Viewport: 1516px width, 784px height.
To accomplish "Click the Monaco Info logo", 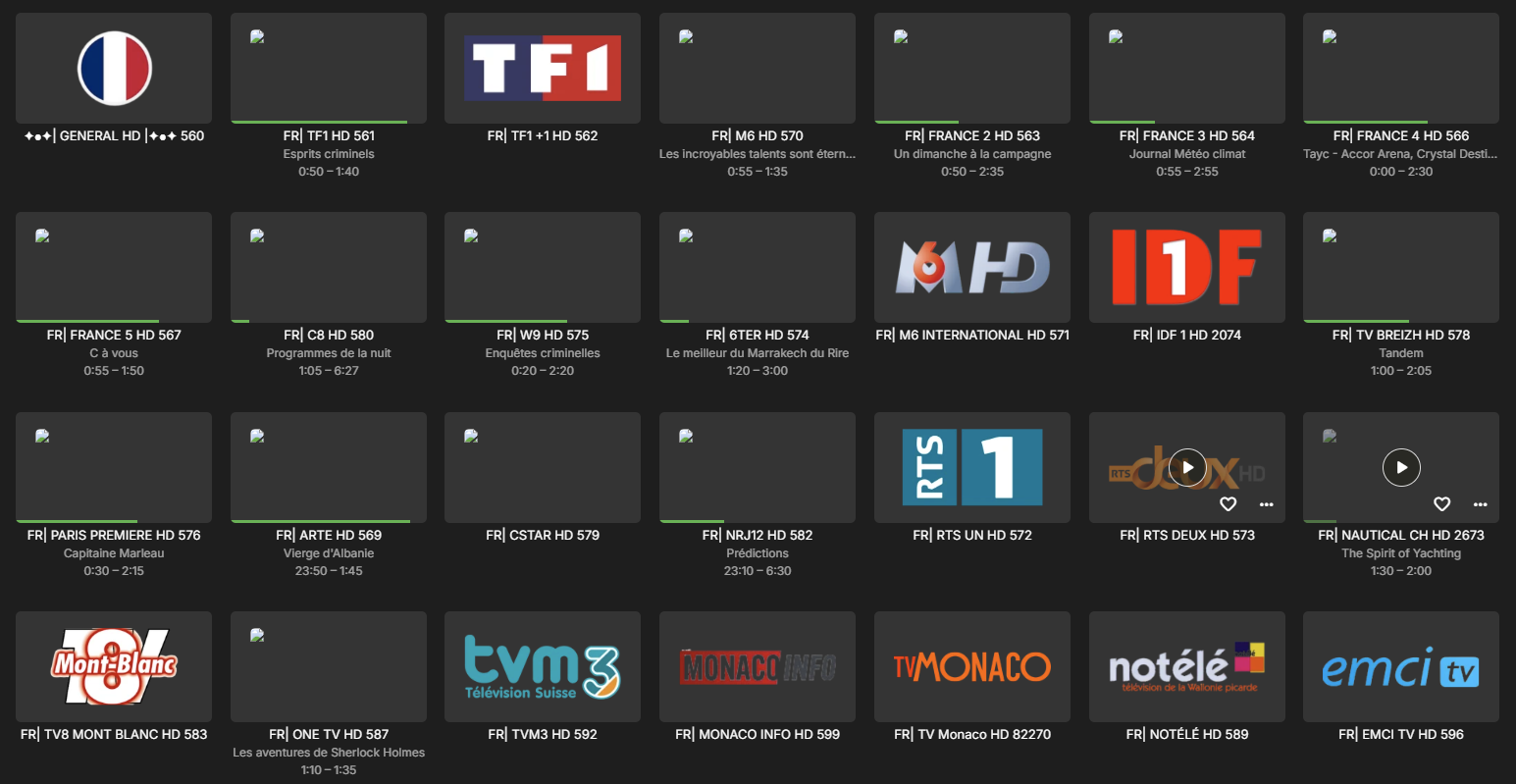I will point(758,666).
